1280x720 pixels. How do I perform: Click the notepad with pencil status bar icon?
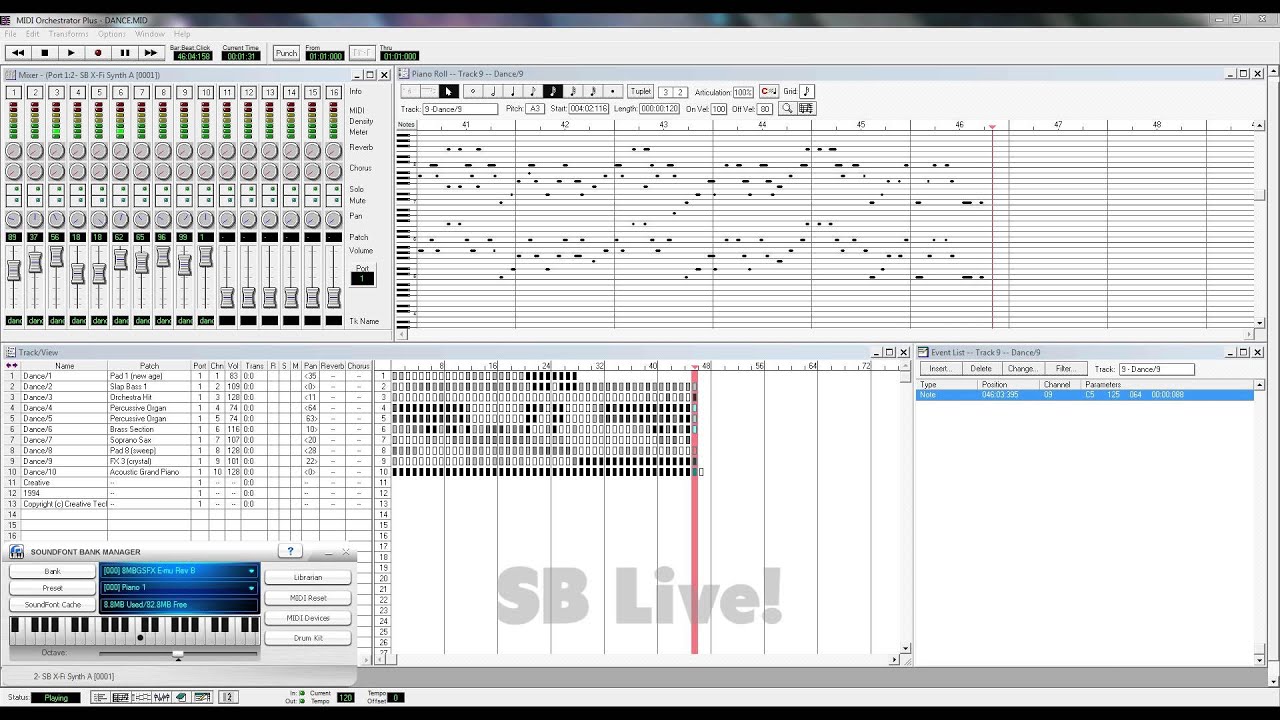click(x=201, y=697)
